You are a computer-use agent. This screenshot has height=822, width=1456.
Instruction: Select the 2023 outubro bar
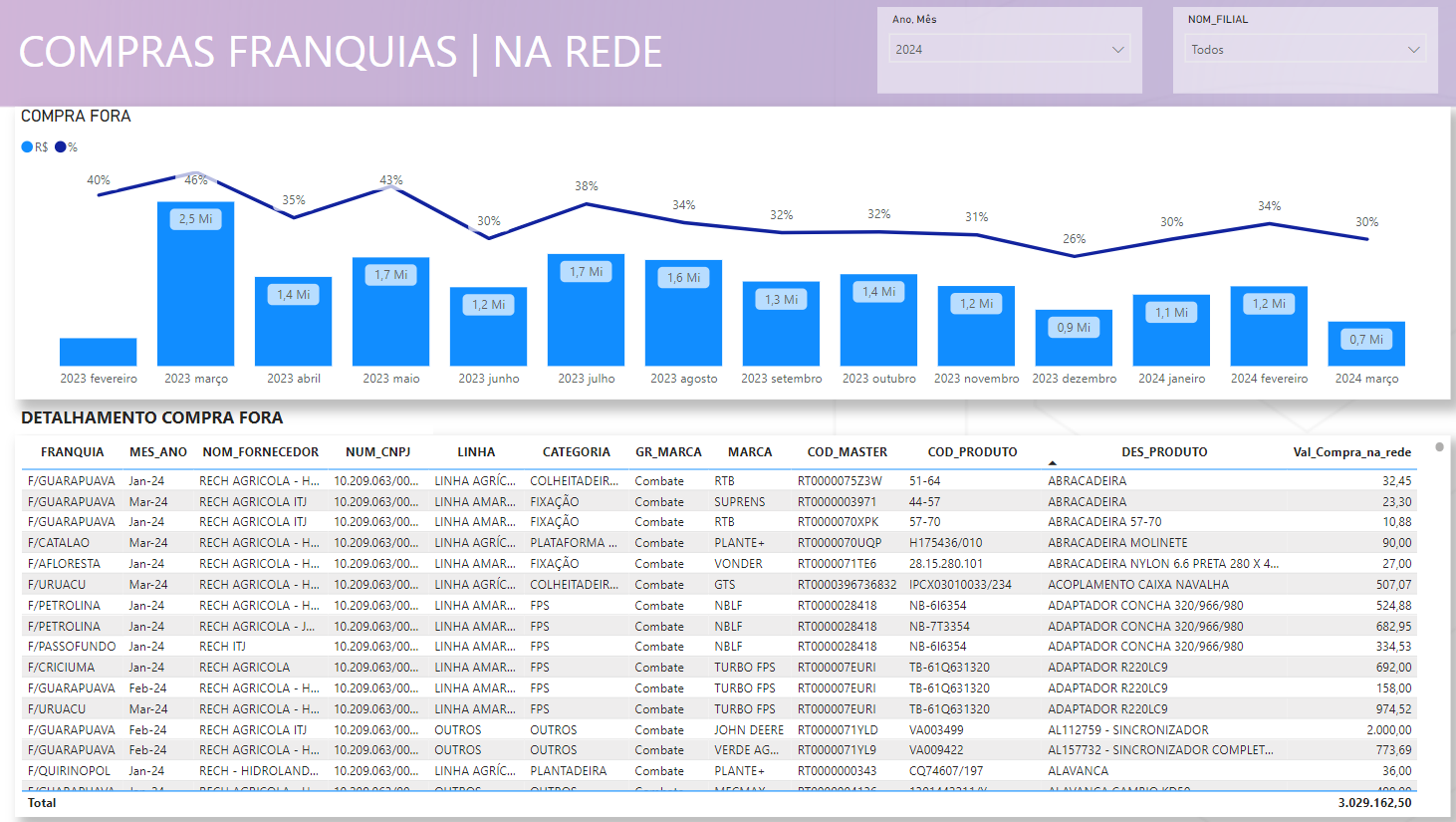tap(878, 320)
